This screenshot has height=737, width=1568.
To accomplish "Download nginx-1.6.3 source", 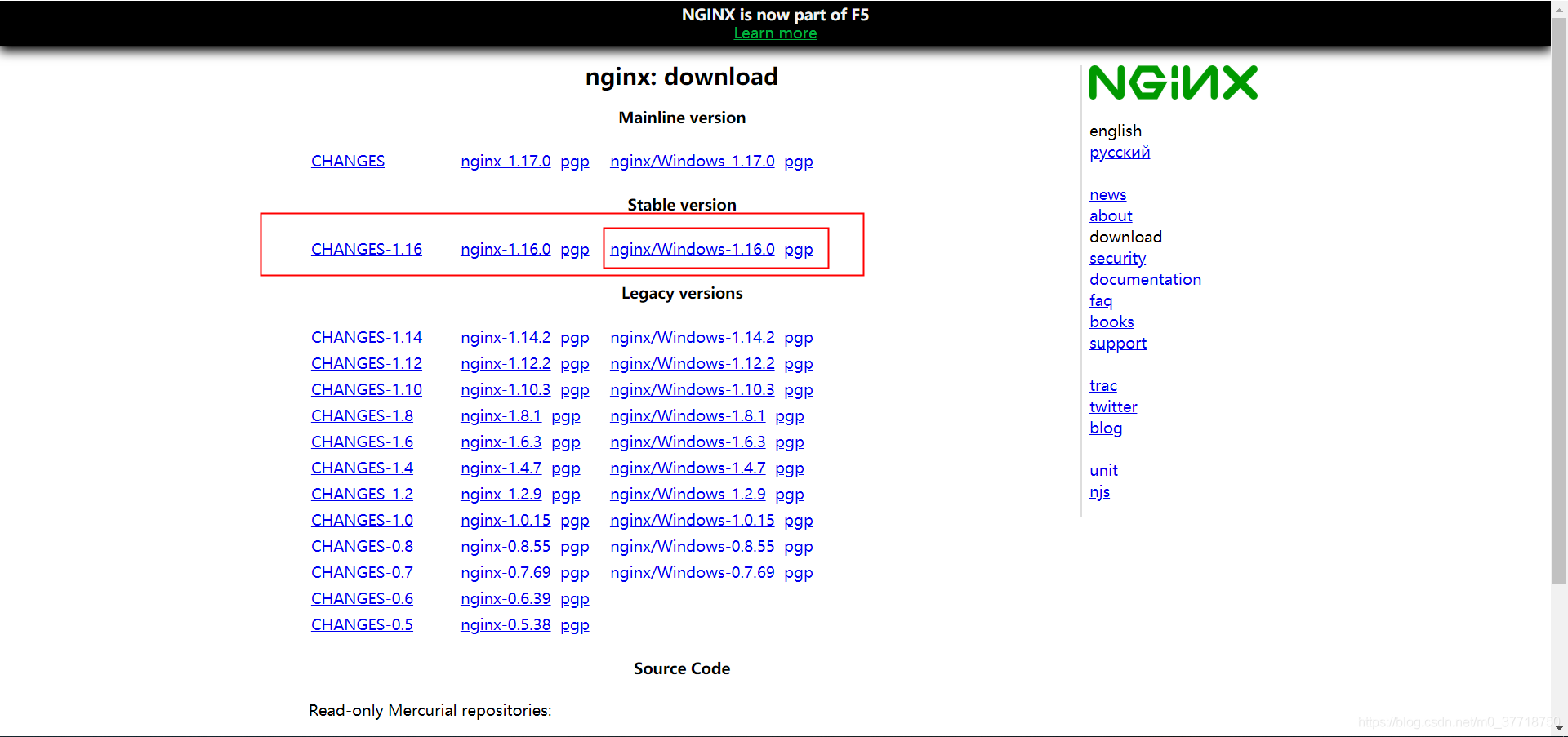I will click(501, 442).
